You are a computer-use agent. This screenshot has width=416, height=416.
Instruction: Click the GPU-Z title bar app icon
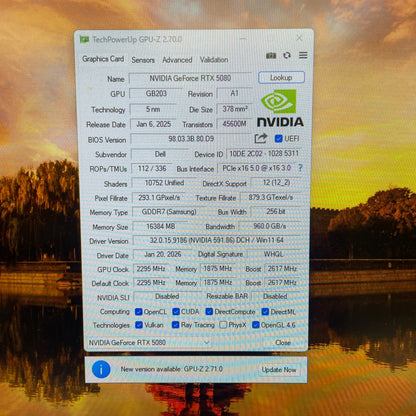[x=84, y=40]
